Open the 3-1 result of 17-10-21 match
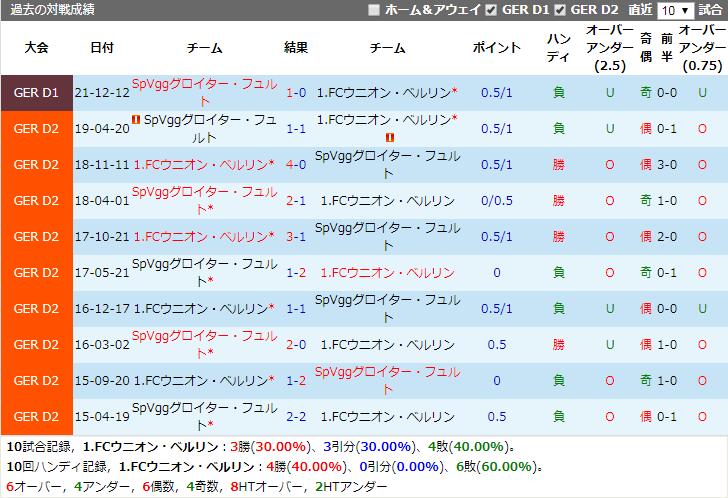This screenshot has height=498, width=728. tap(296, 237)
